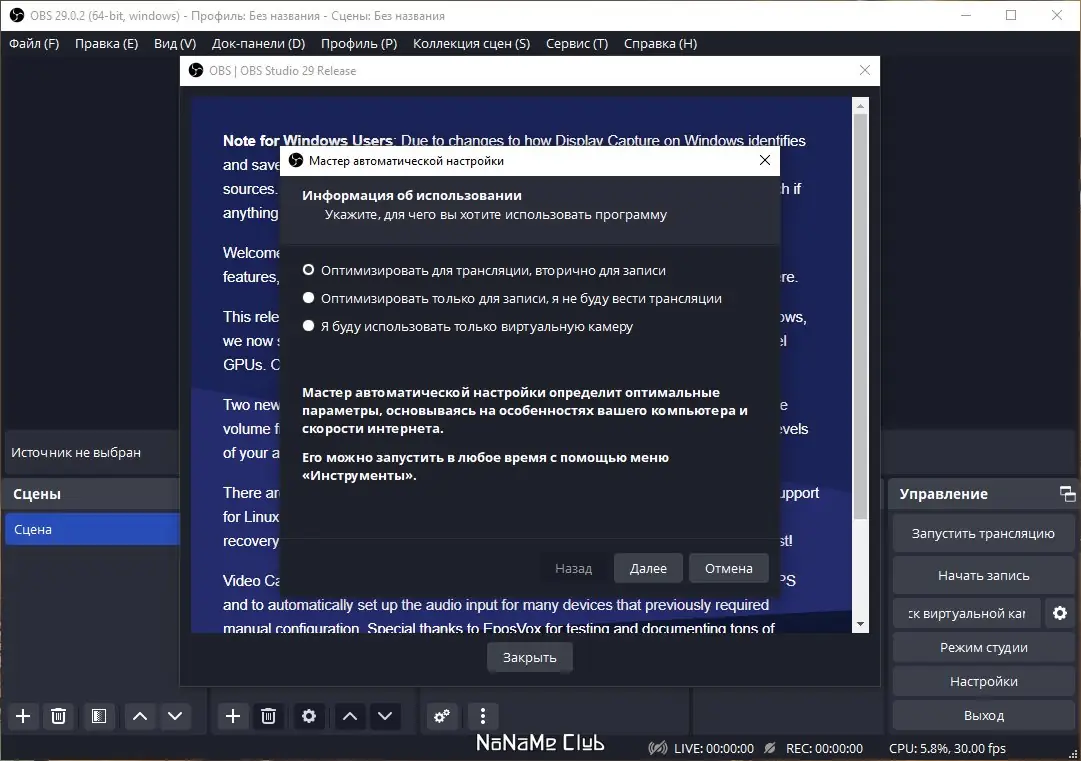This screenshot has width=1081, height=761.
Task: Click the Назад button in wizard
Action: pyautogui.click(x=574, y=569)
